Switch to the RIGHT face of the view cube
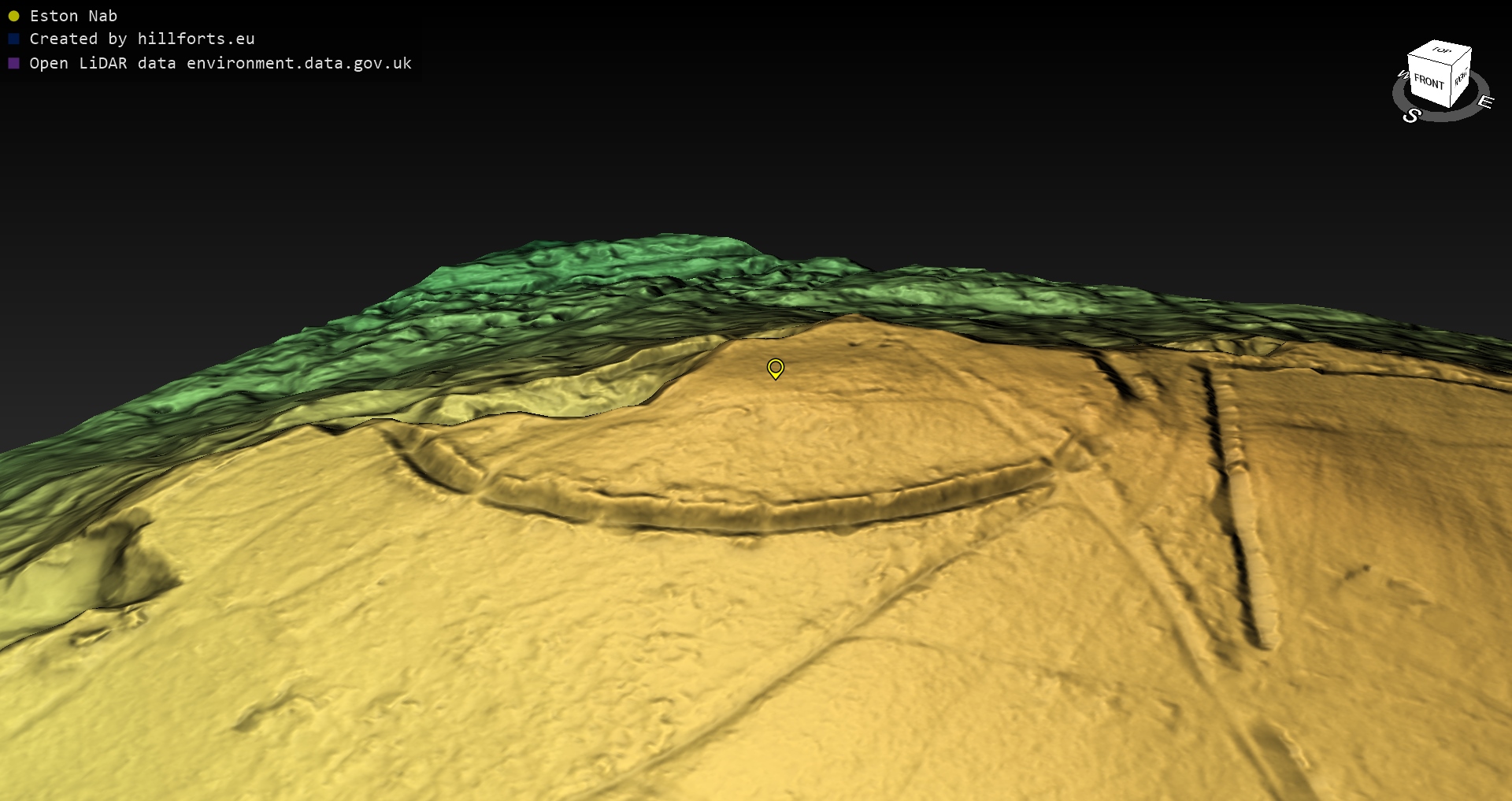The height and width of the screenshot is (801, 1512). [x=1461, y=78]
